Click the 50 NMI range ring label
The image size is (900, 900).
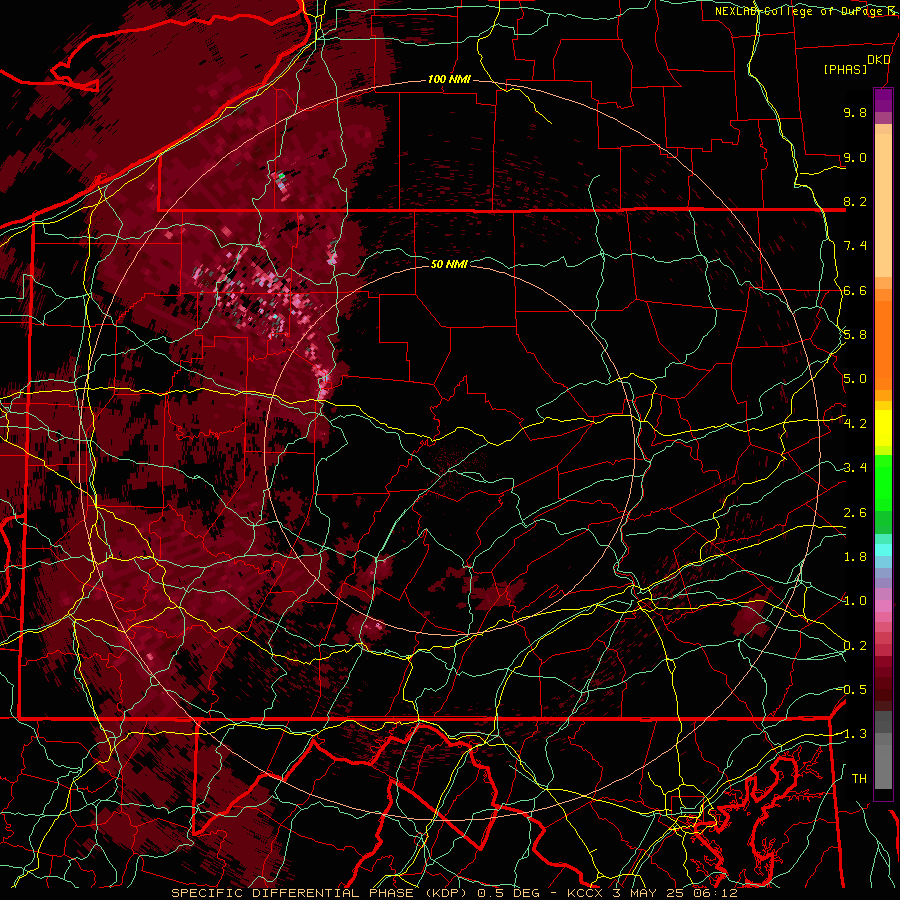449,264
